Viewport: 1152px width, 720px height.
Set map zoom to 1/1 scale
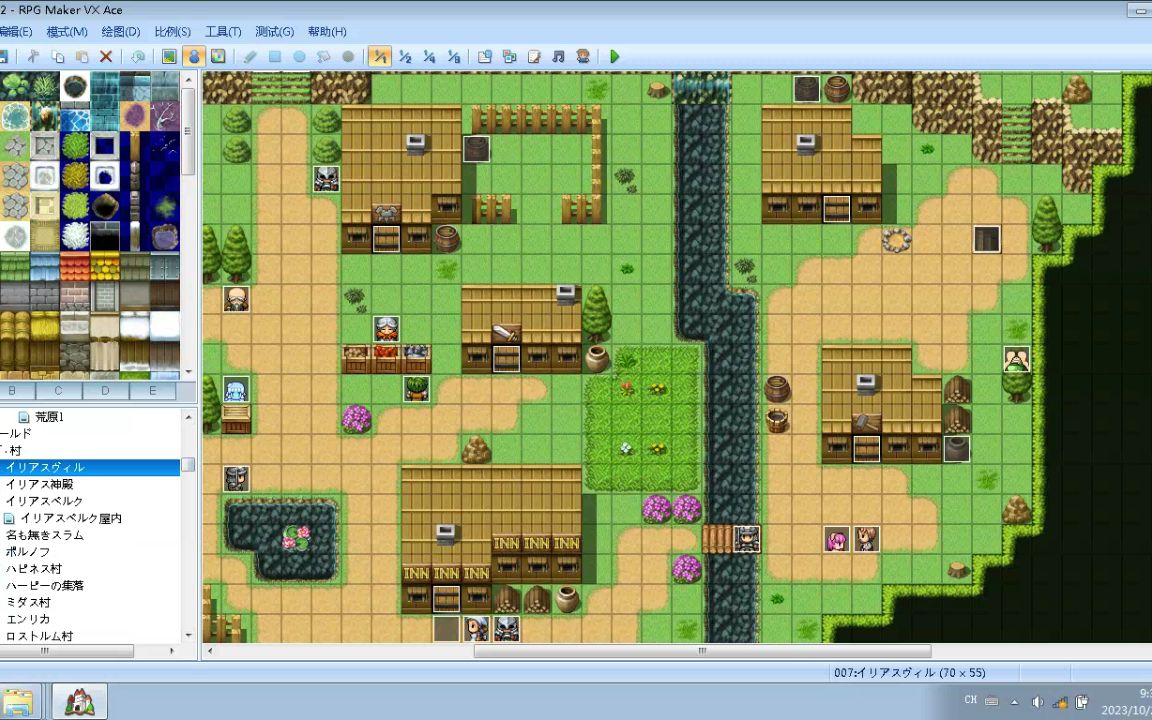point(380,57)
